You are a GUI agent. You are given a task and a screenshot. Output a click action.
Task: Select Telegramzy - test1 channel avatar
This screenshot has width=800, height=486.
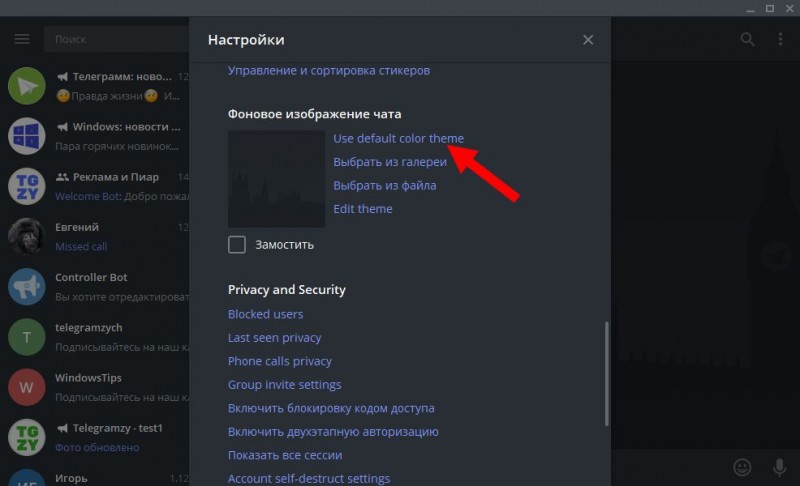pos(27,437)
